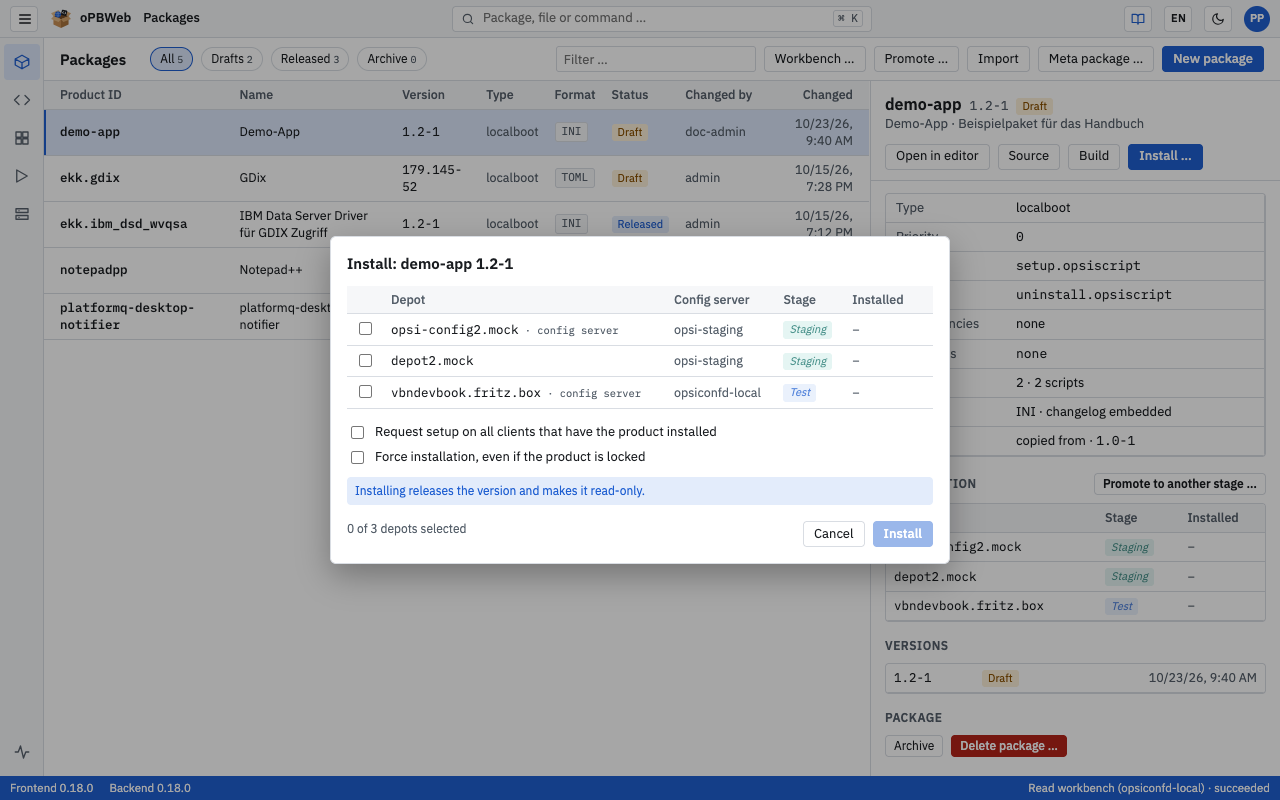Viewport: 1280px width, 800px height.
Task: Switch to the Archive filter tab
Action: click(x=392, y=59)
